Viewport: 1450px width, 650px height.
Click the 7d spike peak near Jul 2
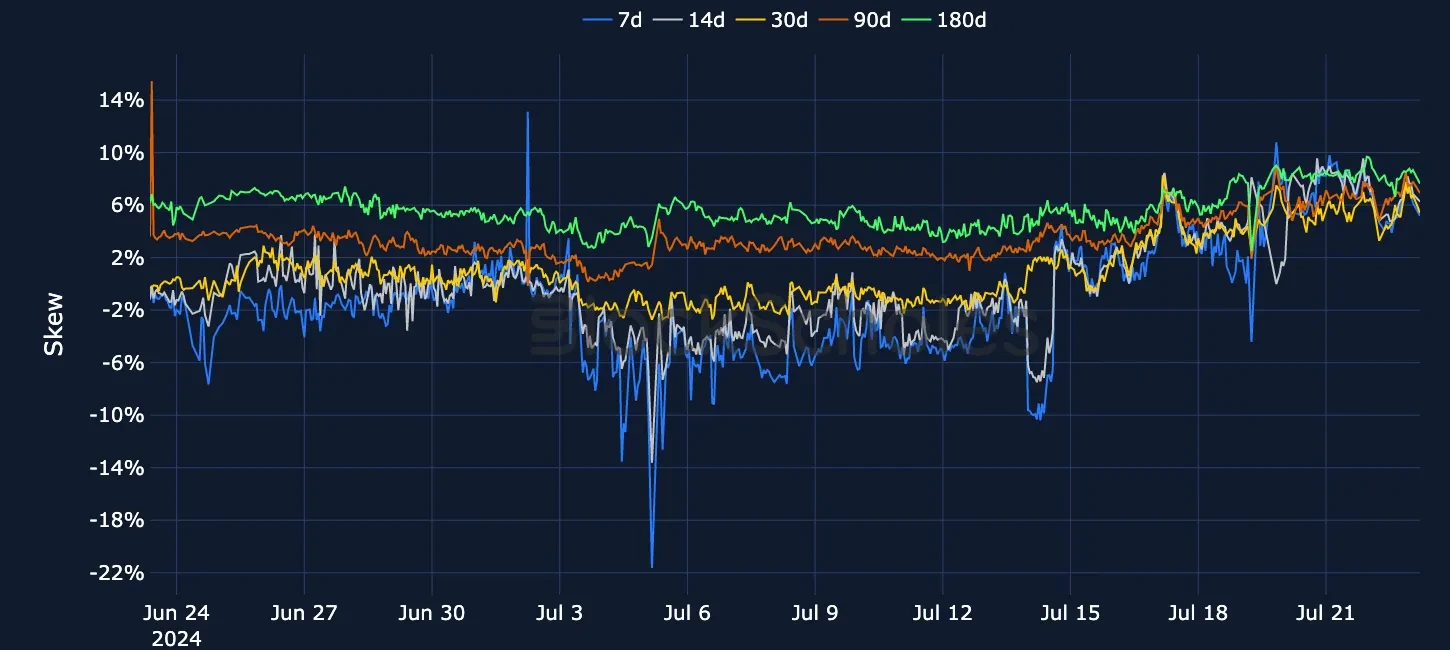(528, 113)
